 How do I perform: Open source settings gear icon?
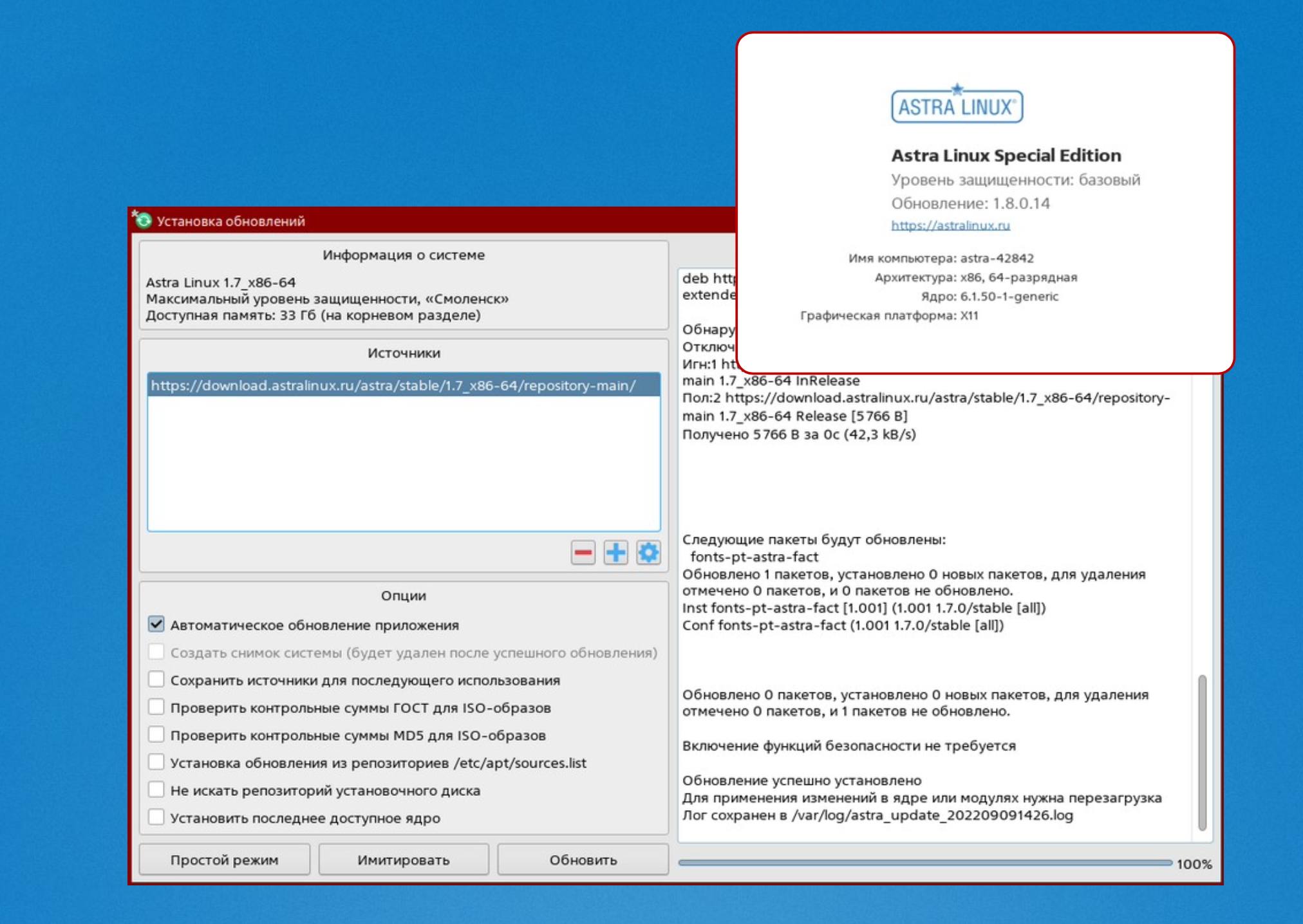click(648, 552)
